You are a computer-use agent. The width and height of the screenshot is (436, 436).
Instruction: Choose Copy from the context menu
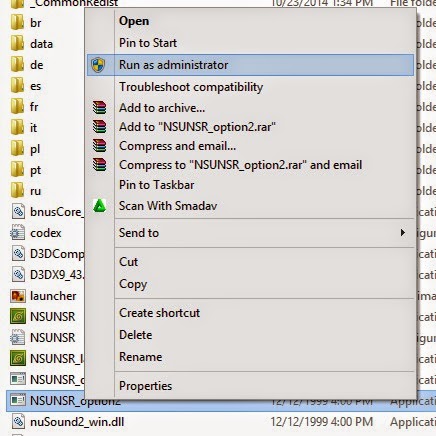(x=249, y=284)
